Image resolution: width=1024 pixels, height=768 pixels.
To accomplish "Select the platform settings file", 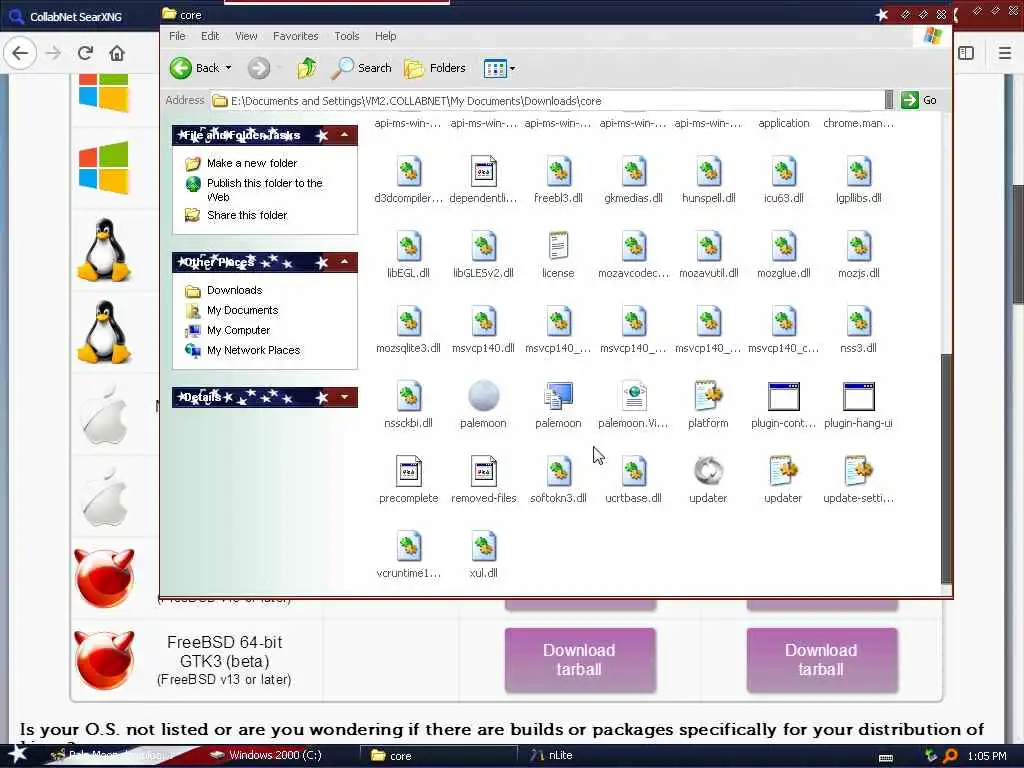I will point(709,397).
